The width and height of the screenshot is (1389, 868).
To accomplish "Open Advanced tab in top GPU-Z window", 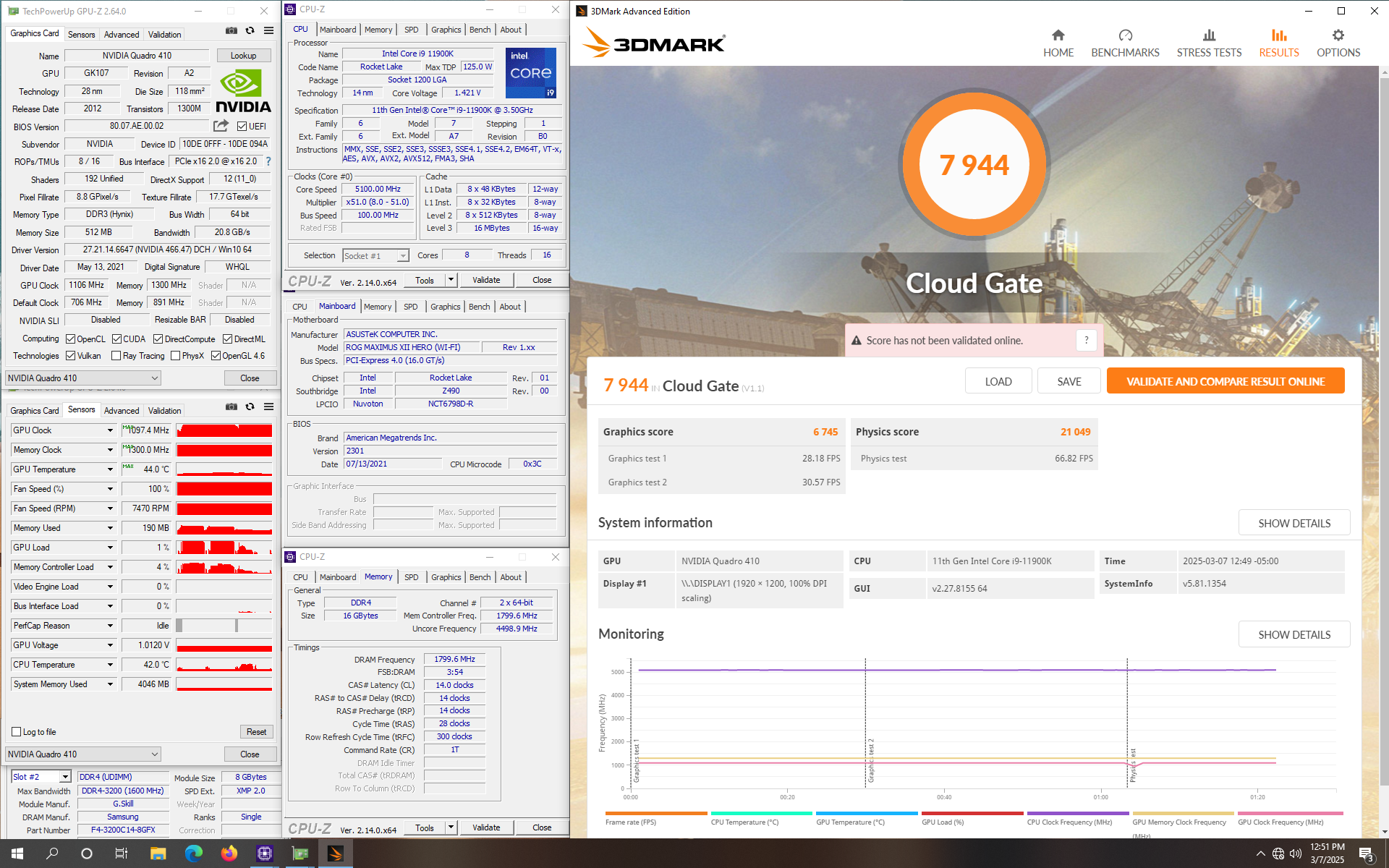I will point(121,34).
